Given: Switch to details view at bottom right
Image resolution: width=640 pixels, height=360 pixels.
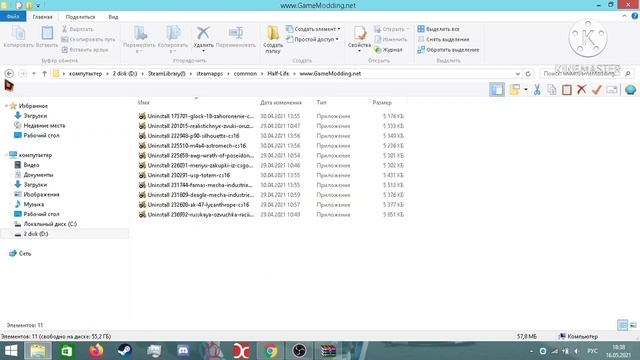Looking at the screenshot, I should tap(622, 325).
